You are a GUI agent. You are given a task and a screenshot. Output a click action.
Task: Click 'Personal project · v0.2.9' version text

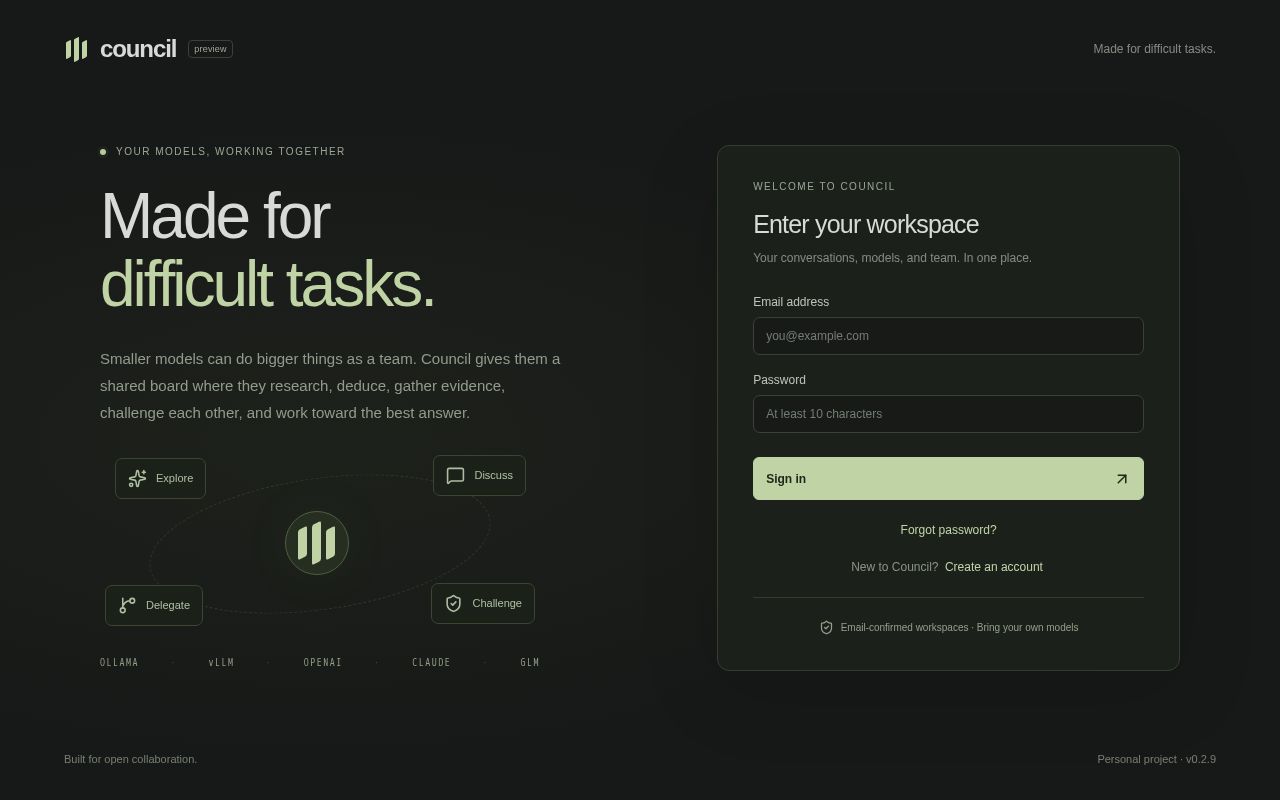pyautogui.click(x=1156, y=759)
